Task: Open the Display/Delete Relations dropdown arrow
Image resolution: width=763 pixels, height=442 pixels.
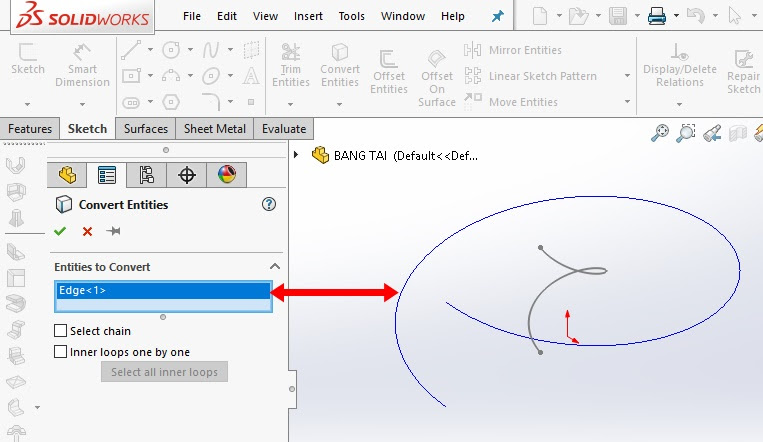Action: (x=679, y=104)
